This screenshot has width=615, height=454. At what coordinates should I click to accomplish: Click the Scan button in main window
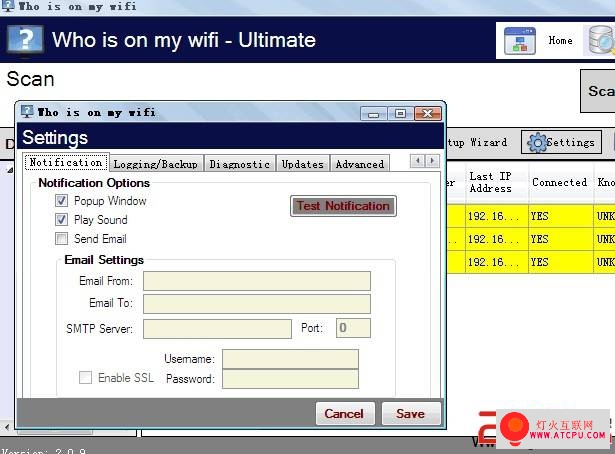coord(598,91)
